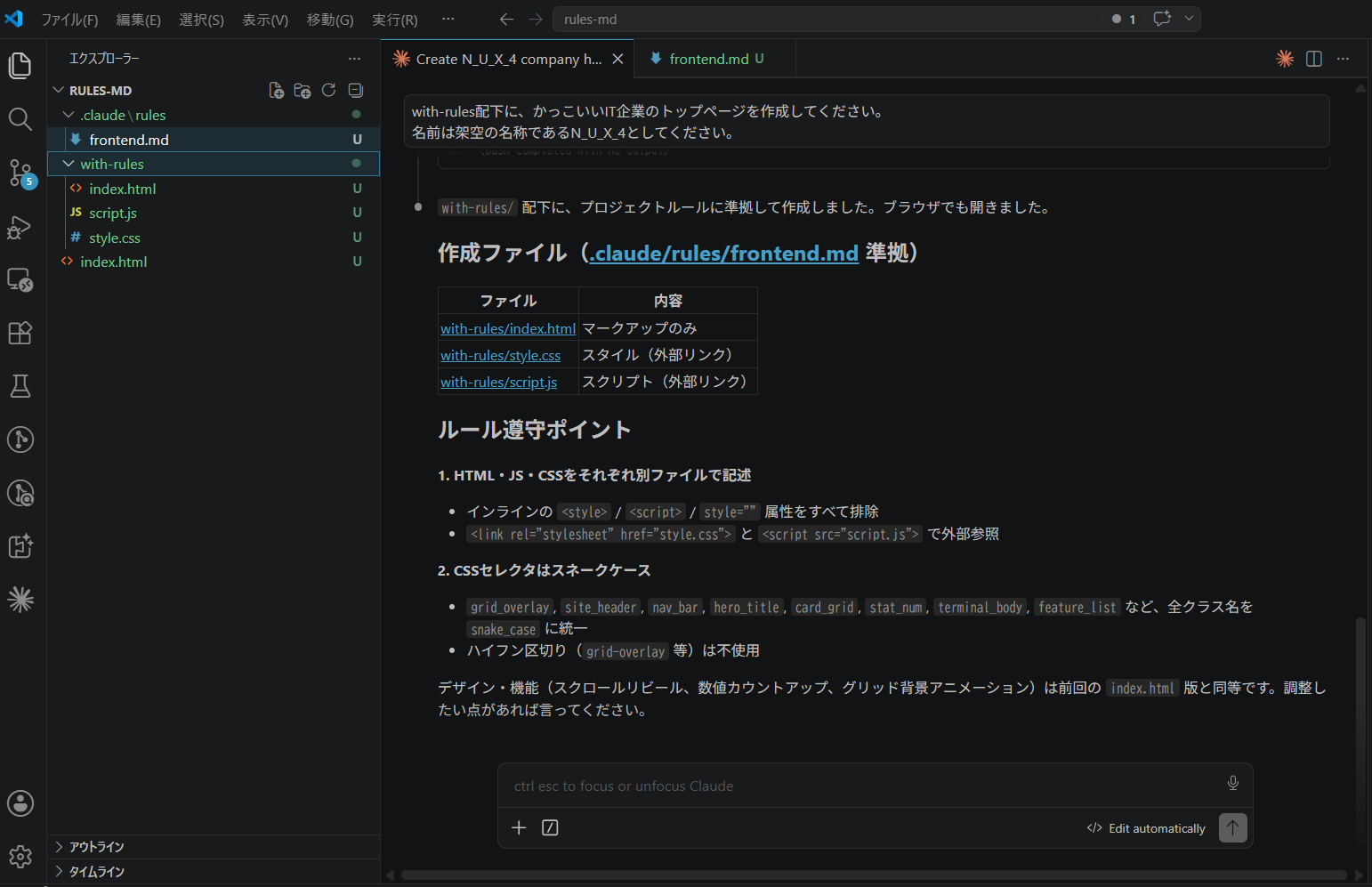Switch to the frontend.md editor tab

pyautogui.click(x=715, y=59)
